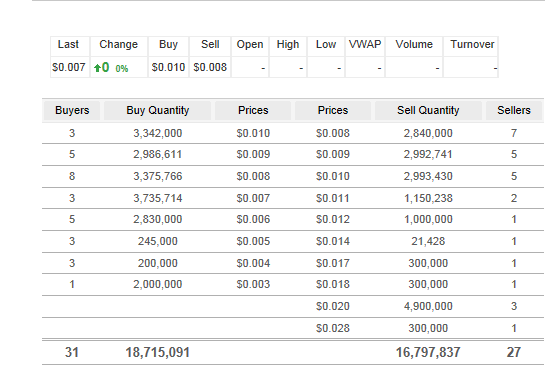Click the Buy Quantity column header
The height and width of the screenshot is (375, 545).
pos(157,111)
